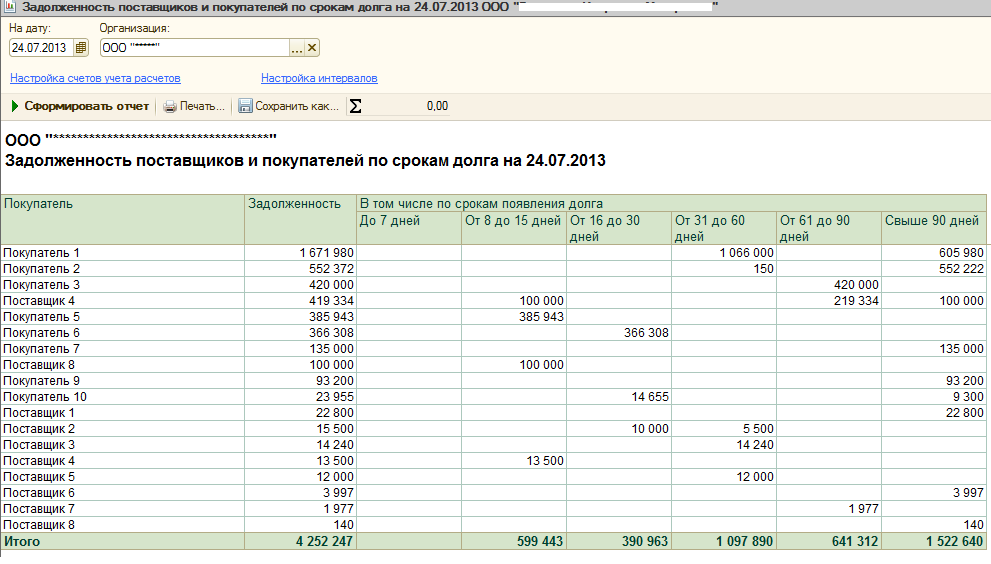Select the Покупатель 5 row name
This screenshot has height=564, width=991.
pyautogui.click(x=42, y=317)
